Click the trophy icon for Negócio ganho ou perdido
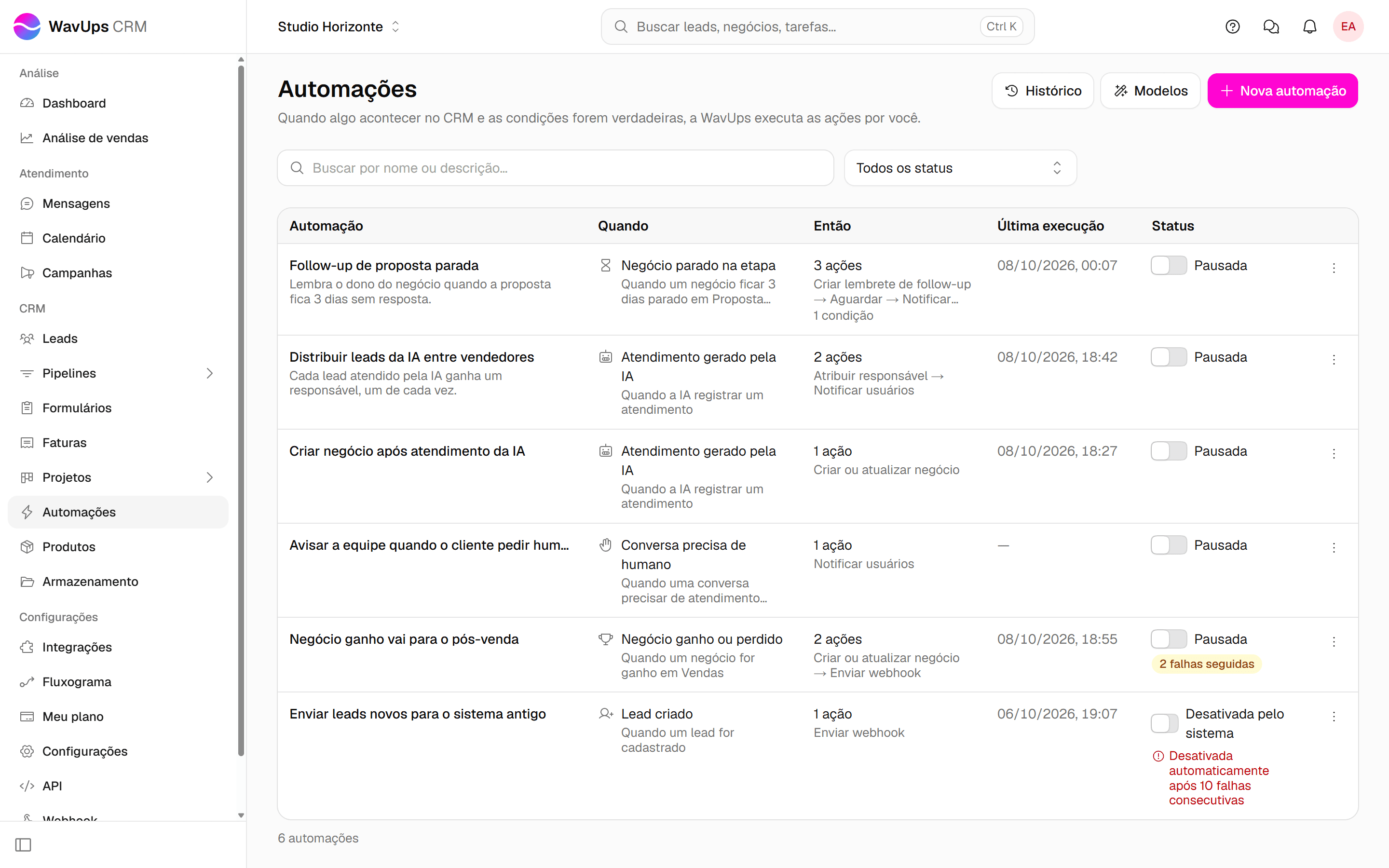This screenshot has width=1389, height=868. [x=606, y=639]
